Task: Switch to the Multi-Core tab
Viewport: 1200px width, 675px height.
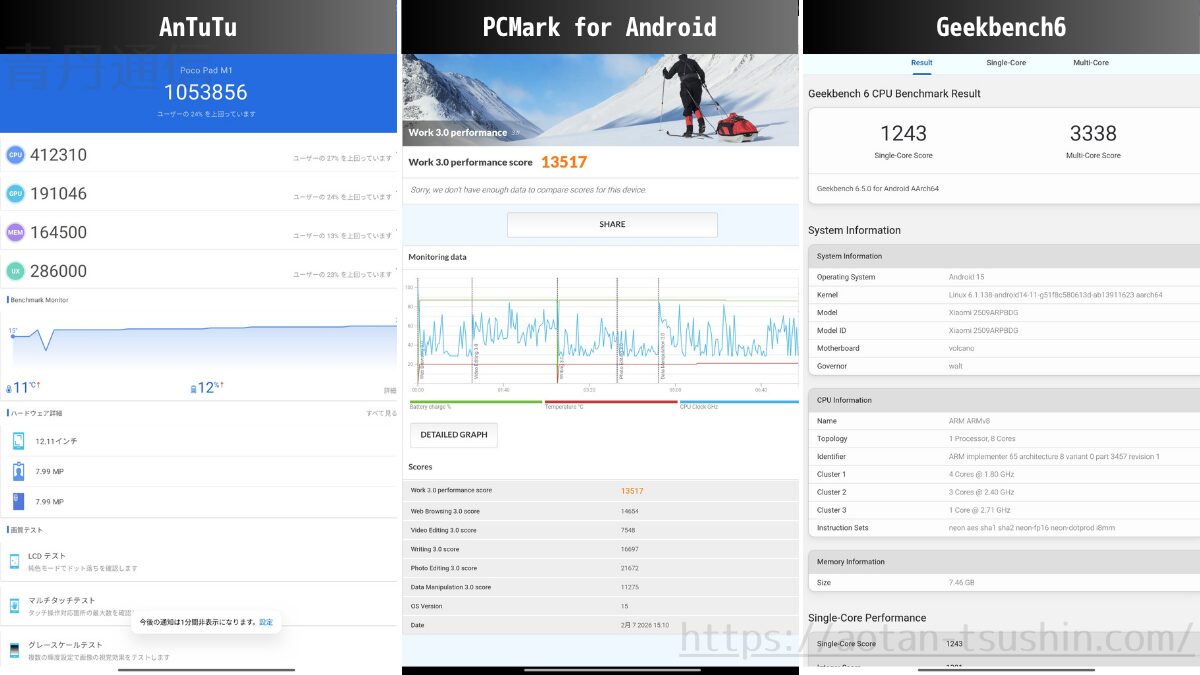Action: (1090, 63)
